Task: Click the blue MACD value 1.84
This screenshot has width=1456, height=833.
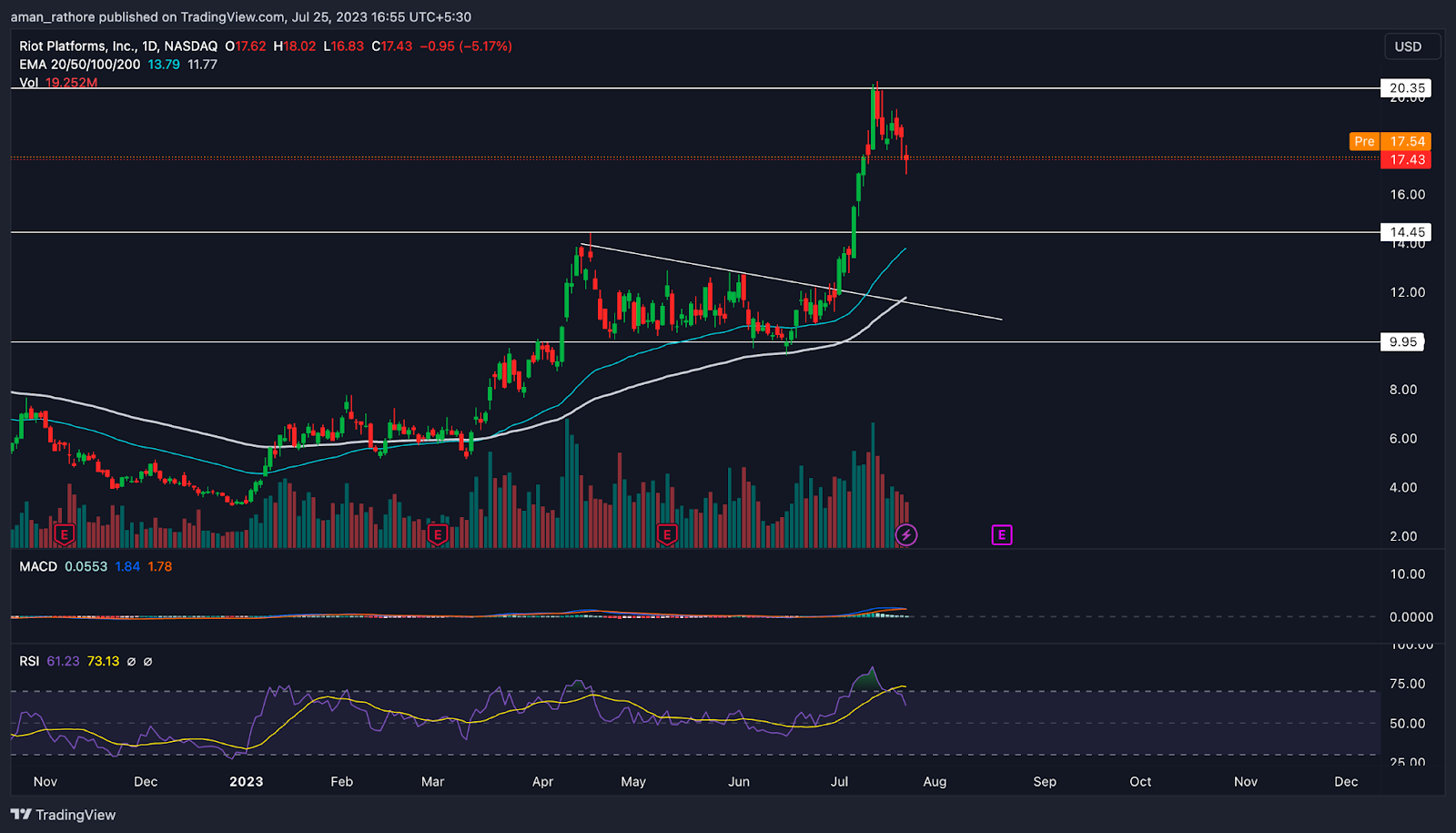Action: pos(127,566)
